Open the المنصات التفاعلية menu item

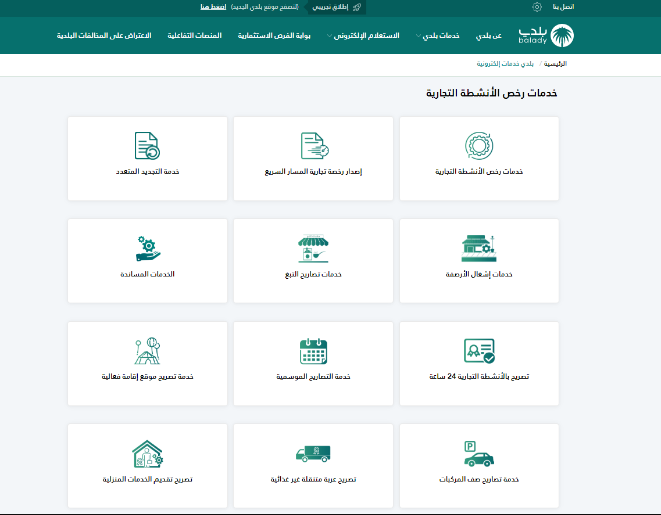click(194, 36)
